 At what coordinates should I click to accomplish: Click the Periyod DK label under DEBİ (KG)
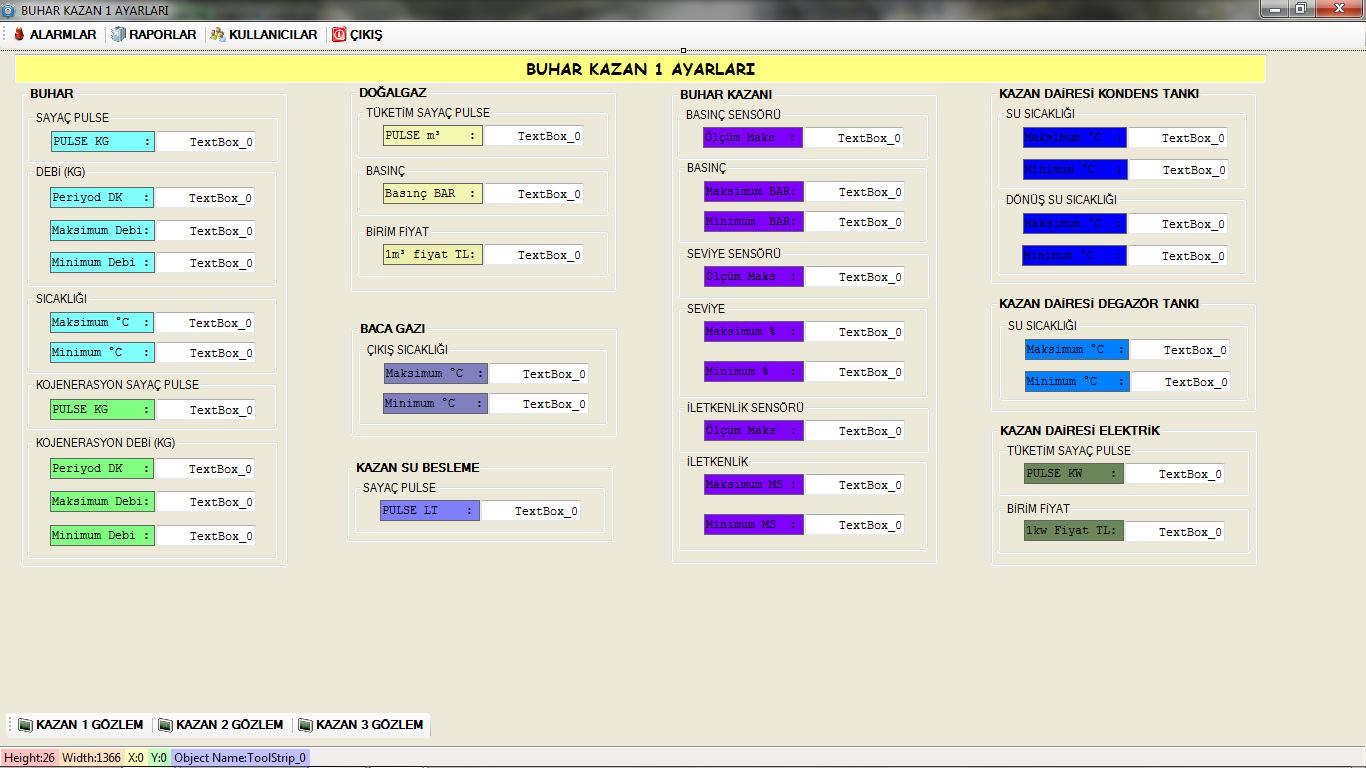[x=102, y=198]
